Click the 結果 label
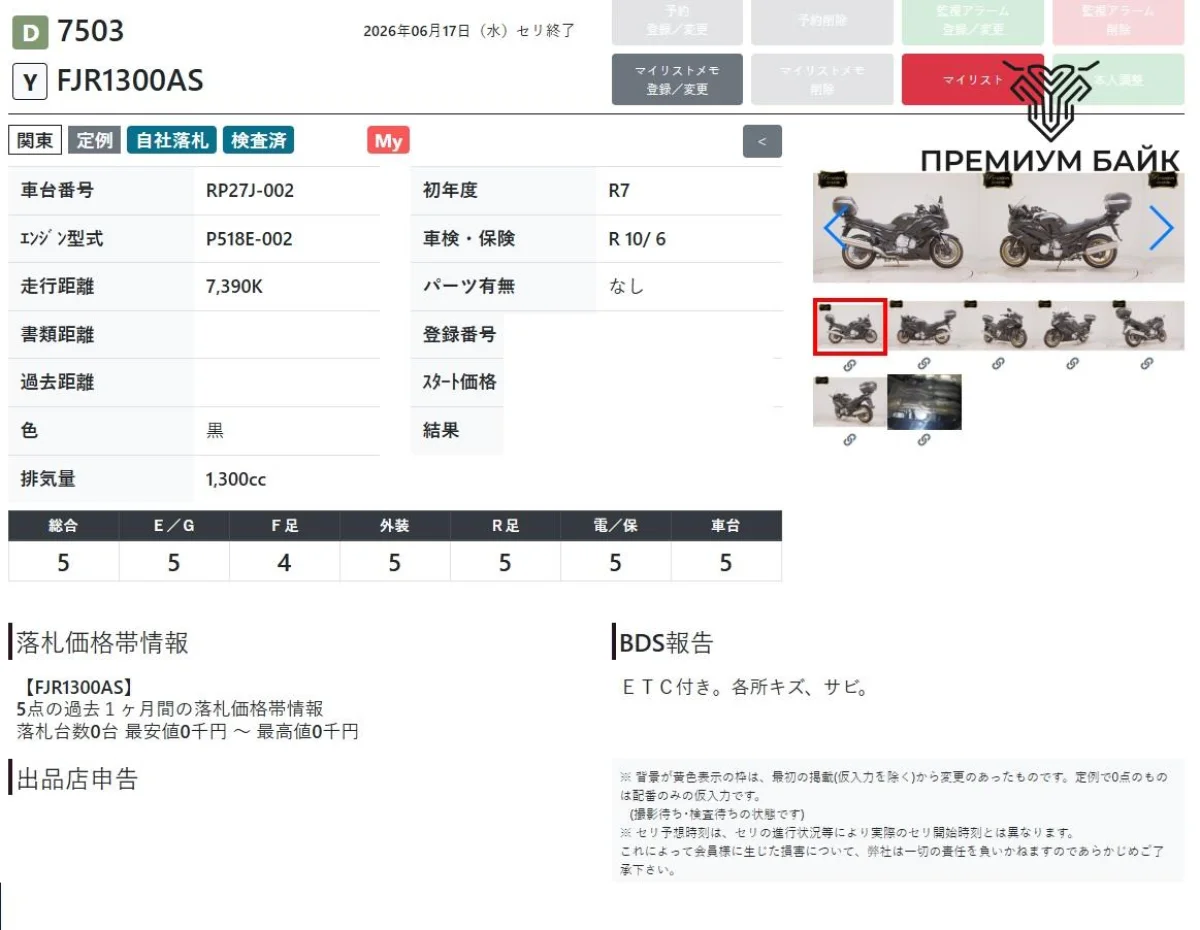This screenshot has width=1200, height=930. pos(441,430)
